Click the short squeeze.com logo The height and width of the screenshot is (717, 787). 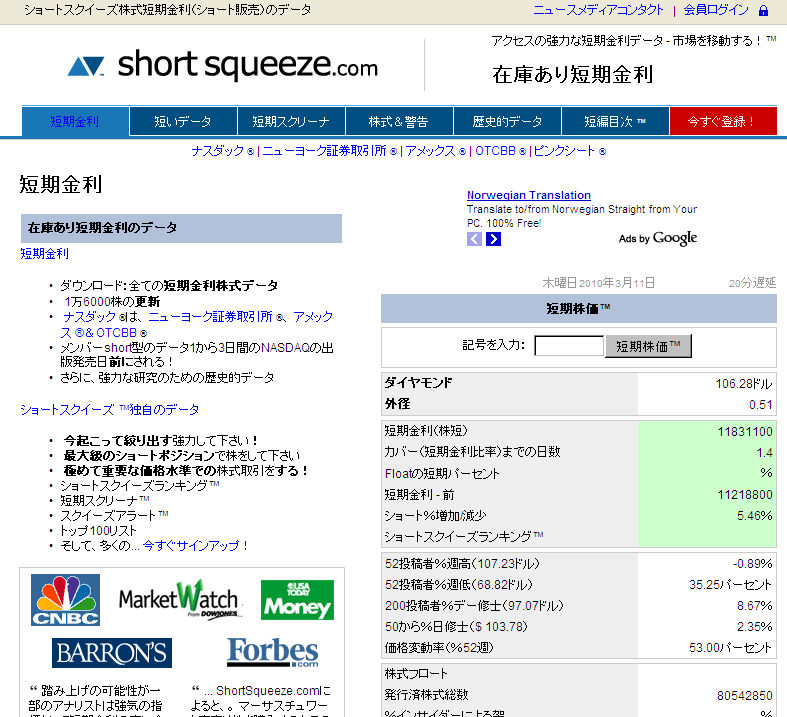tap(223, 66)
